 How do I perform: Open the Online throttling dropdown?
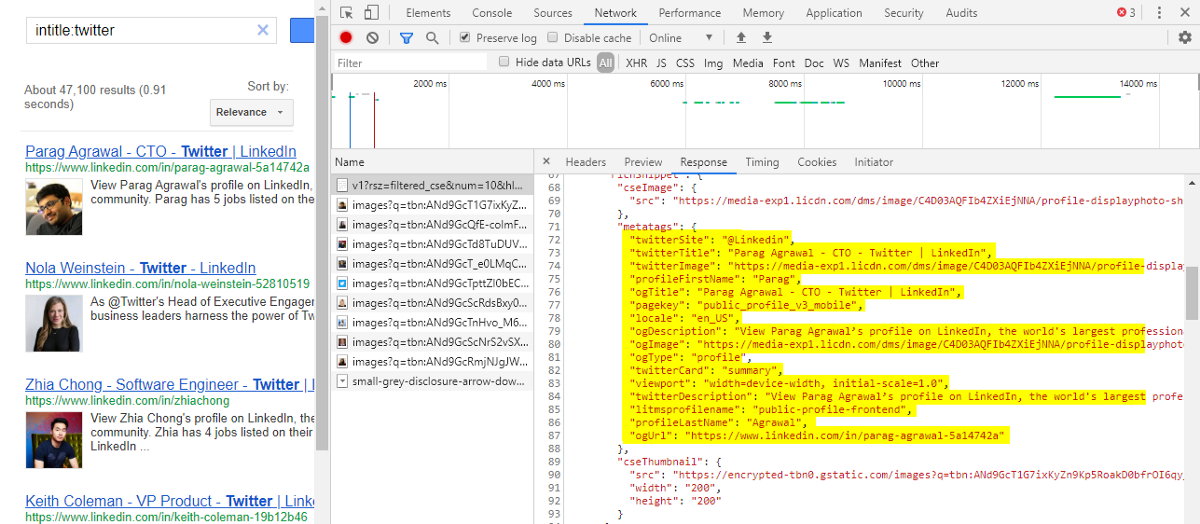coord(681,38)
